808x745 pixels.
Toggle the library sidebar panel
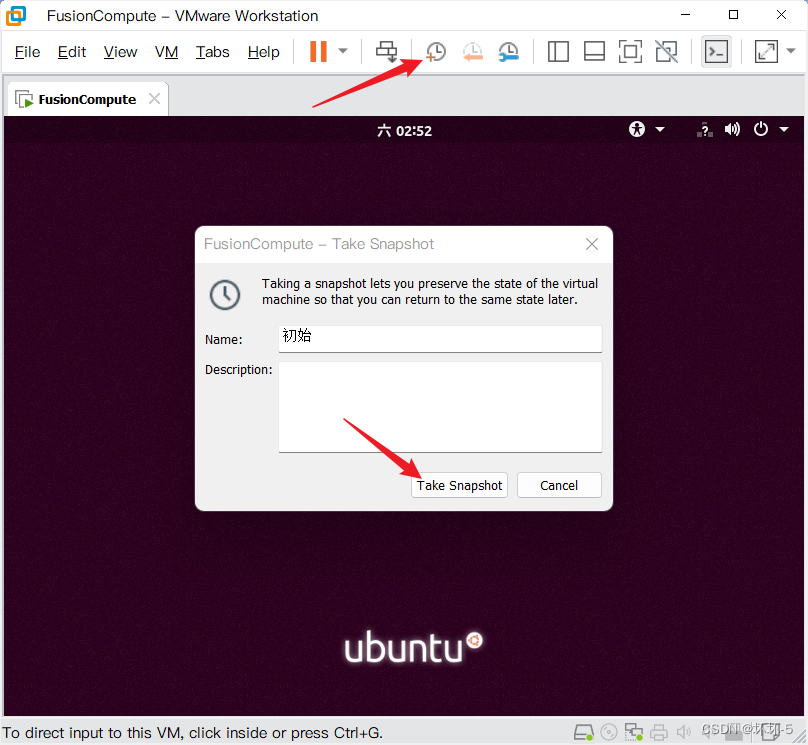pyautogui.click(x=558, y=52)
